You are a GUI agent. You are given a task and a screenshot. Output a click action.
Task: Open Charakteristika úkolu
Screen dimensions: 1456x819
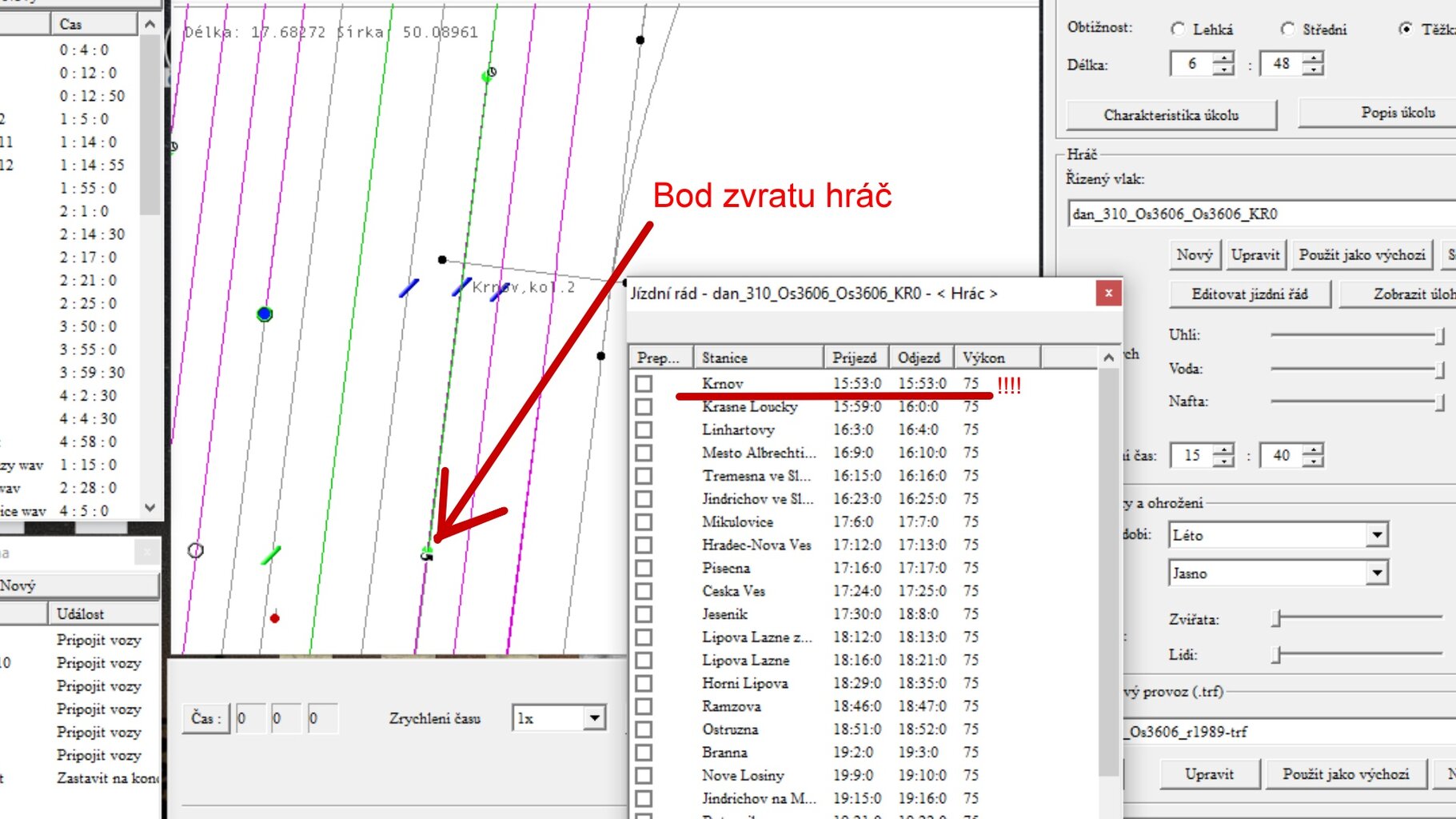click(x=1171, y=115)
